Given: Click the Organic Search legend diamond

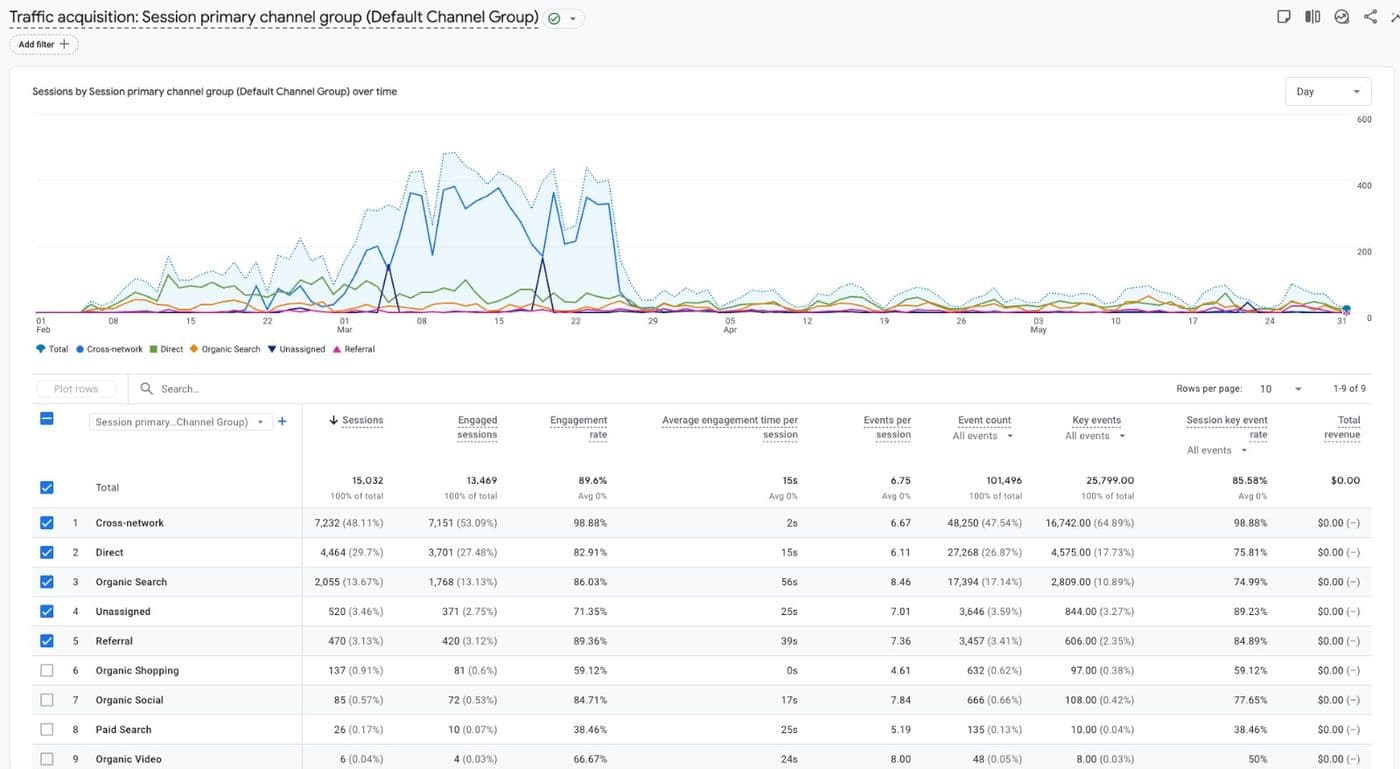Looking at the screenshot, I should pos(194,349).
